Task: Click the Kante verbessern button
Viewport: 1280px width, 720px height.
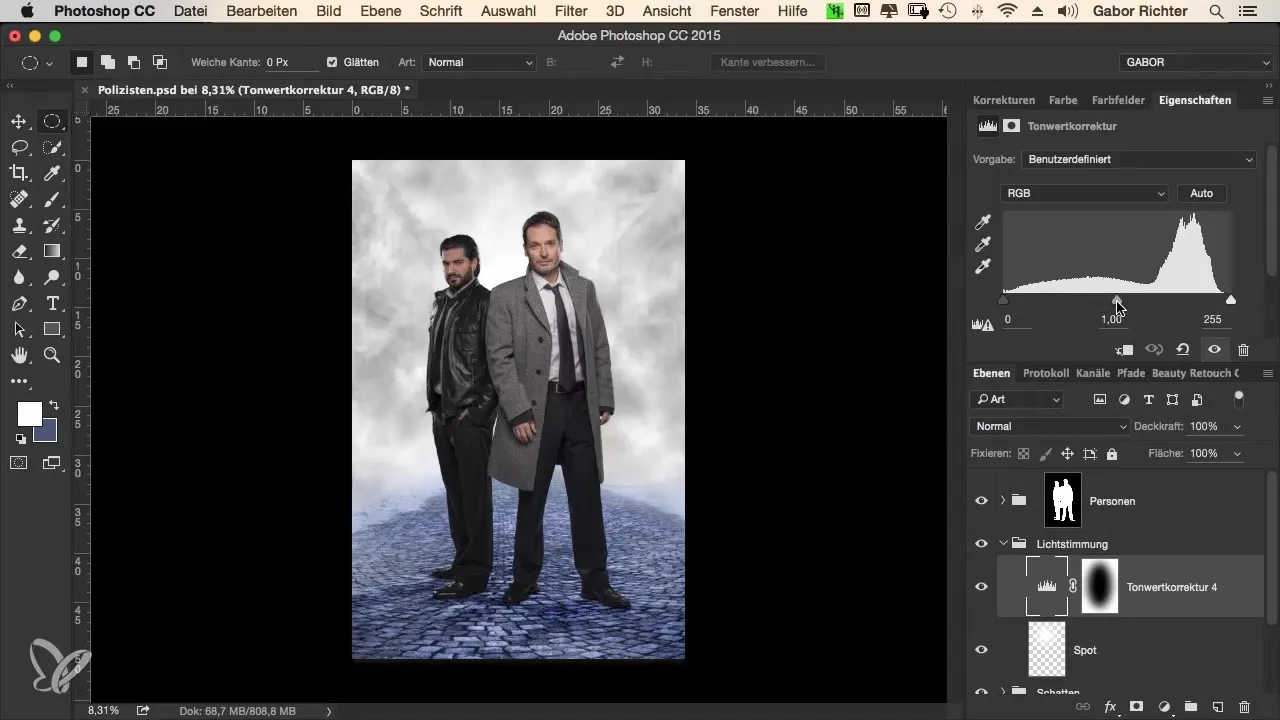Action: [x=768, y=62]
